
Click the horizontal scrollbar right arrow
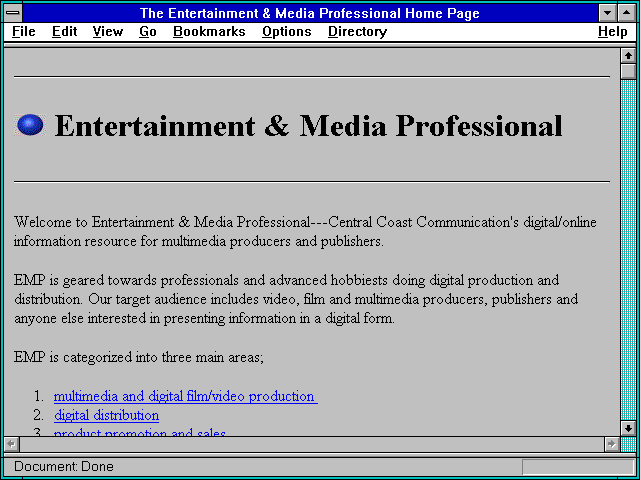coord(611,444)
